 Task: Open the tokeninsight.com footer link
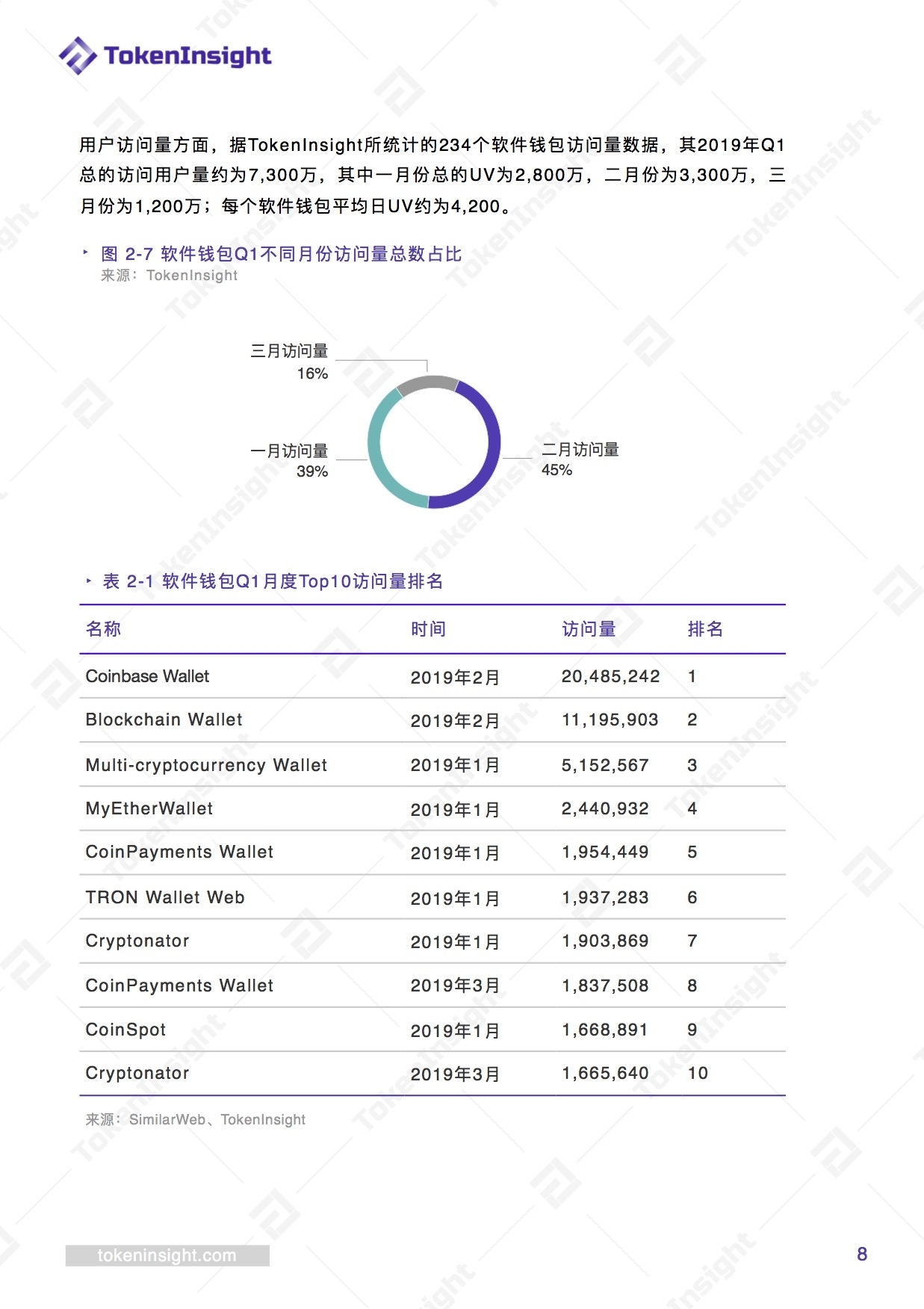[x=167, y=1255]
